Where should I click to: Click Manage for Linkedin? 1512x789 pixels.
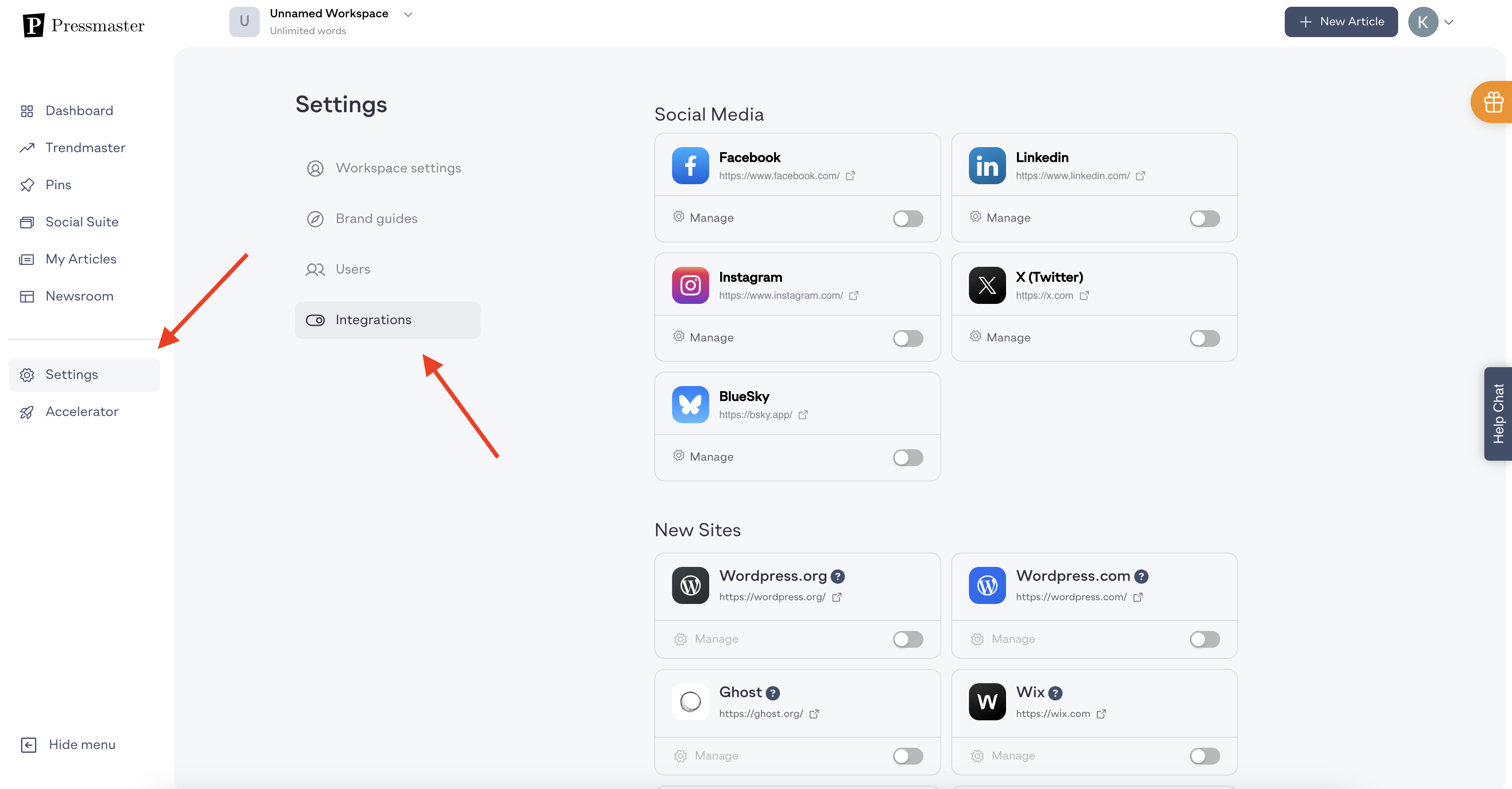[x=1000, y=217]
